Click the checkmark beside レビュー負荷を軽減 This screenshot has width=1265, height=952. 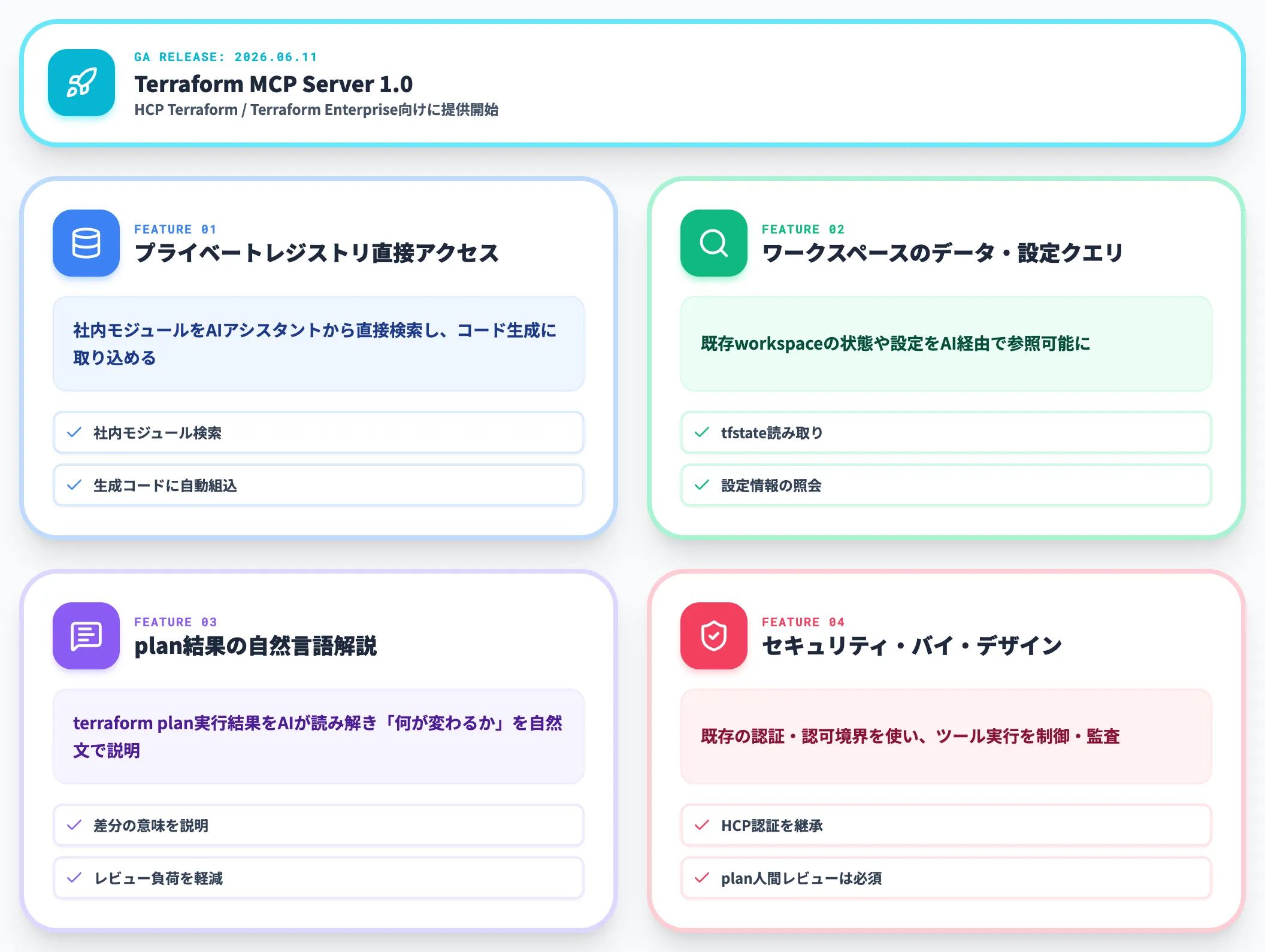[74, 878]
